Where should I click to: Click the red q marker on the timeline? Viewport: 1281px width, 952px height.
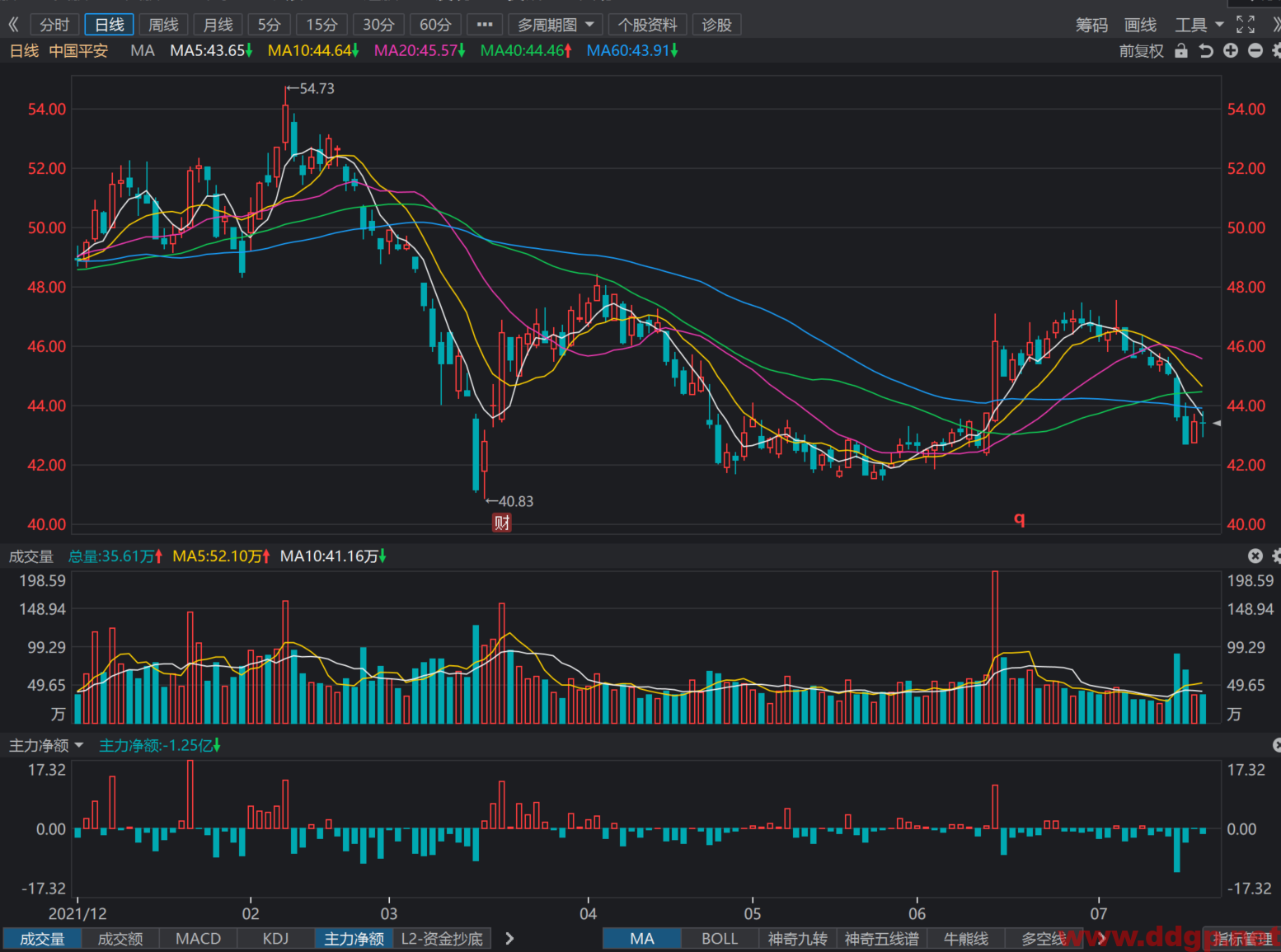coord(1020,518)
